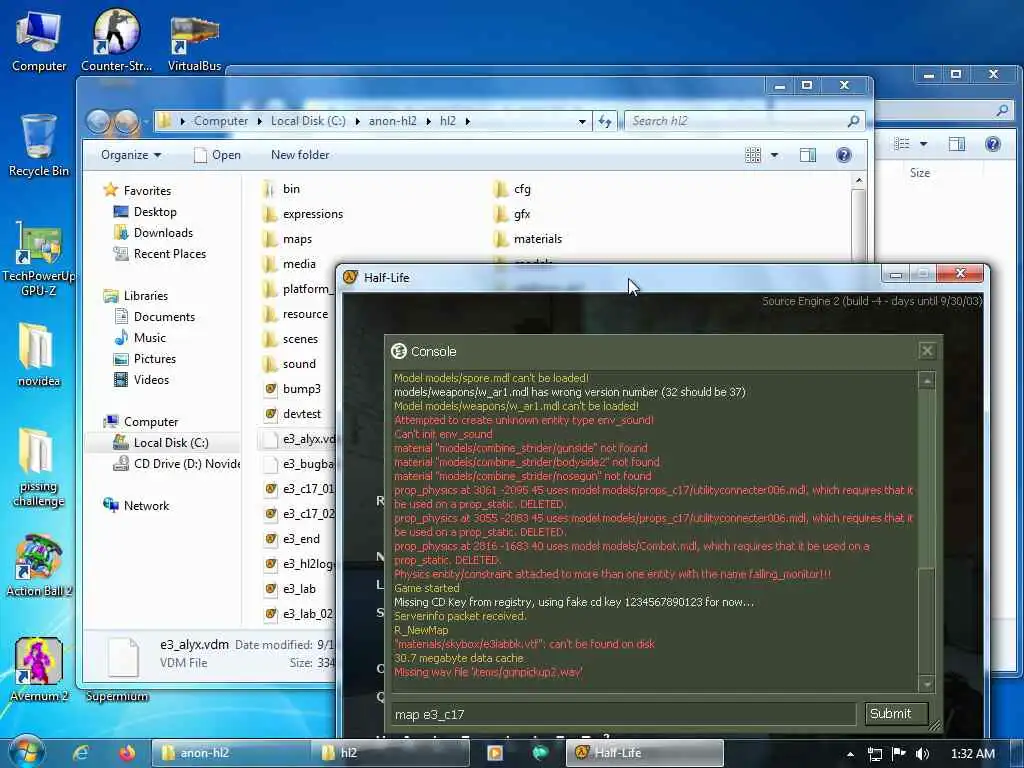Click the volume speaker tray icon
Image resolution: width=1024 pixels, height=768 pixels.
pos(922,754)
